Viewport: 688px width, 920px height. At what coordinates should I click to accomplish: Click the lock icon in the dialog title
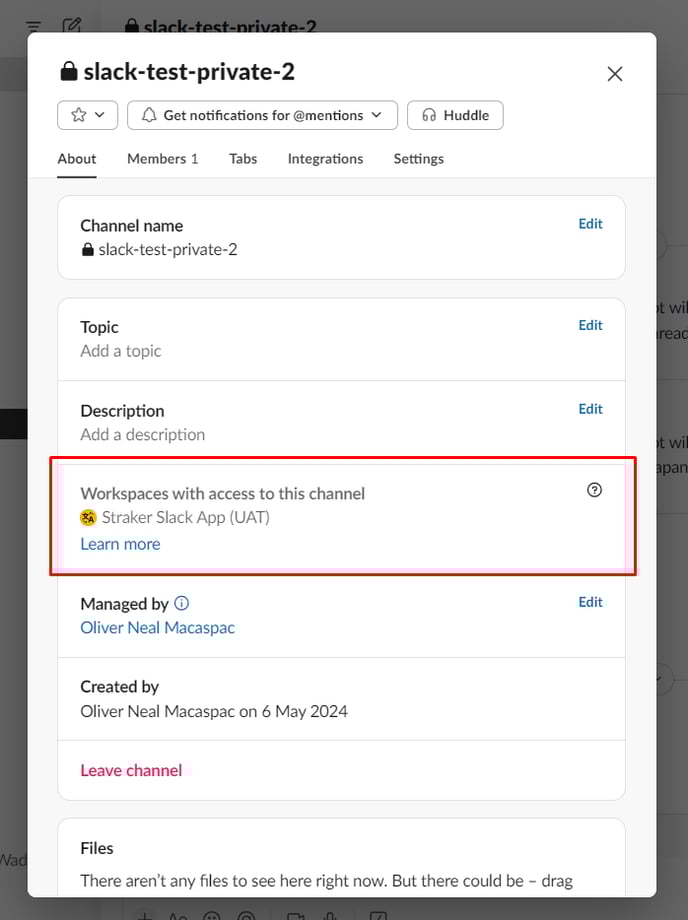pos(69,72)
